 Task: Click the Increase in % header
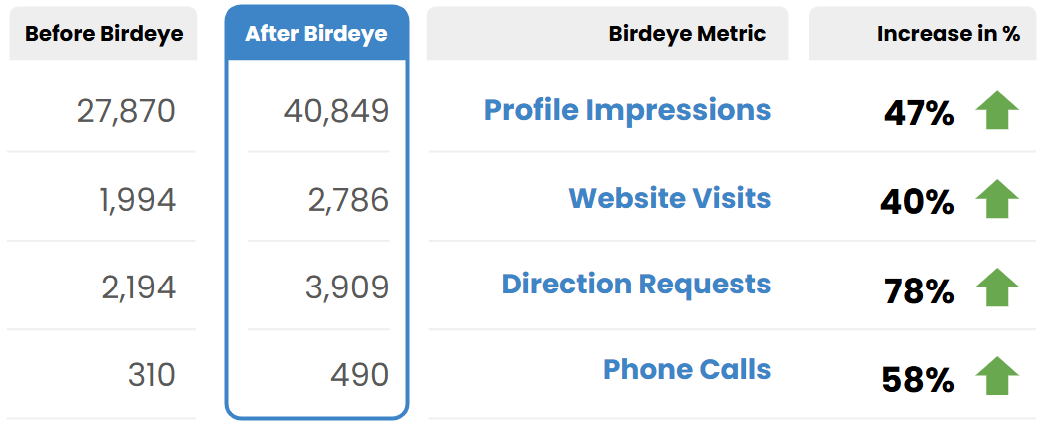(x=948, y=34)
